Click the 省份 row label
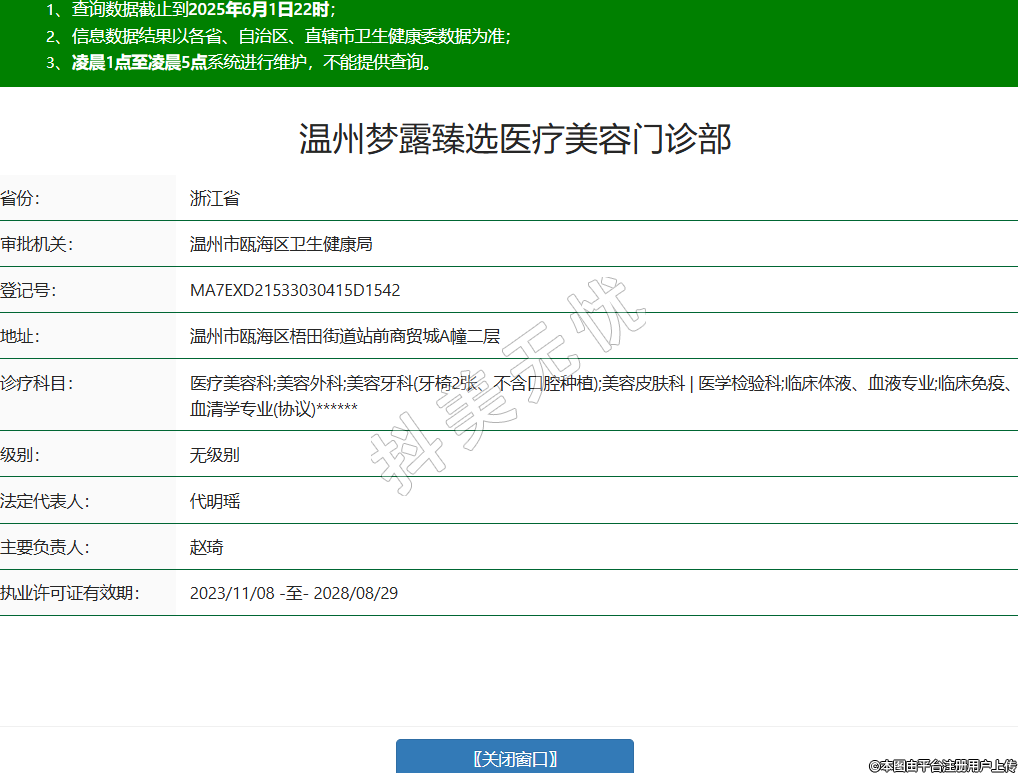The image size is (1018, 773). [21, 198]
